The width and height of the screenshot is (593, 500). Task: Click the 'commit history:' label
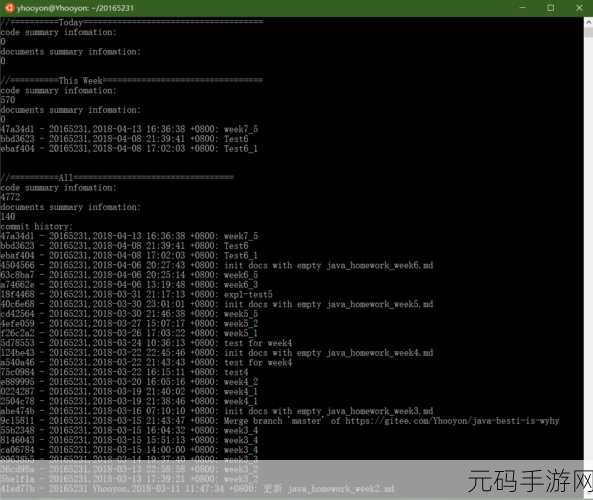pyautogui.click(x=36, y=227)
